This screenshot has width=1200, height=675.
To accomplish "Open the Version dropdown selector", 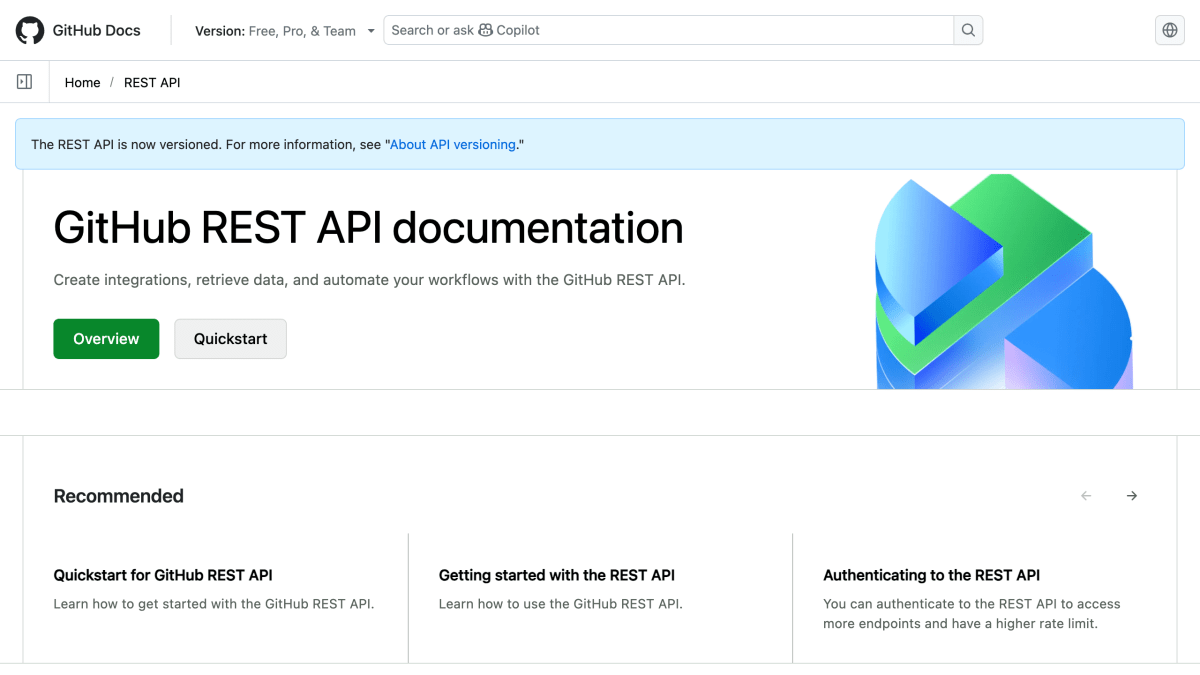I will 285,31.
